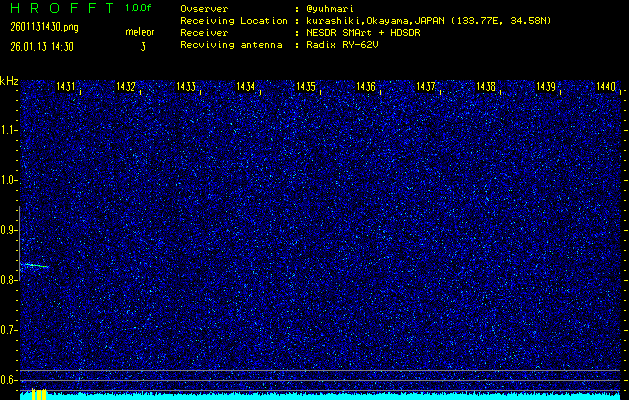Click the 1438 time tick label
Viewport: 629px width, 400px height.
point(486,87)
